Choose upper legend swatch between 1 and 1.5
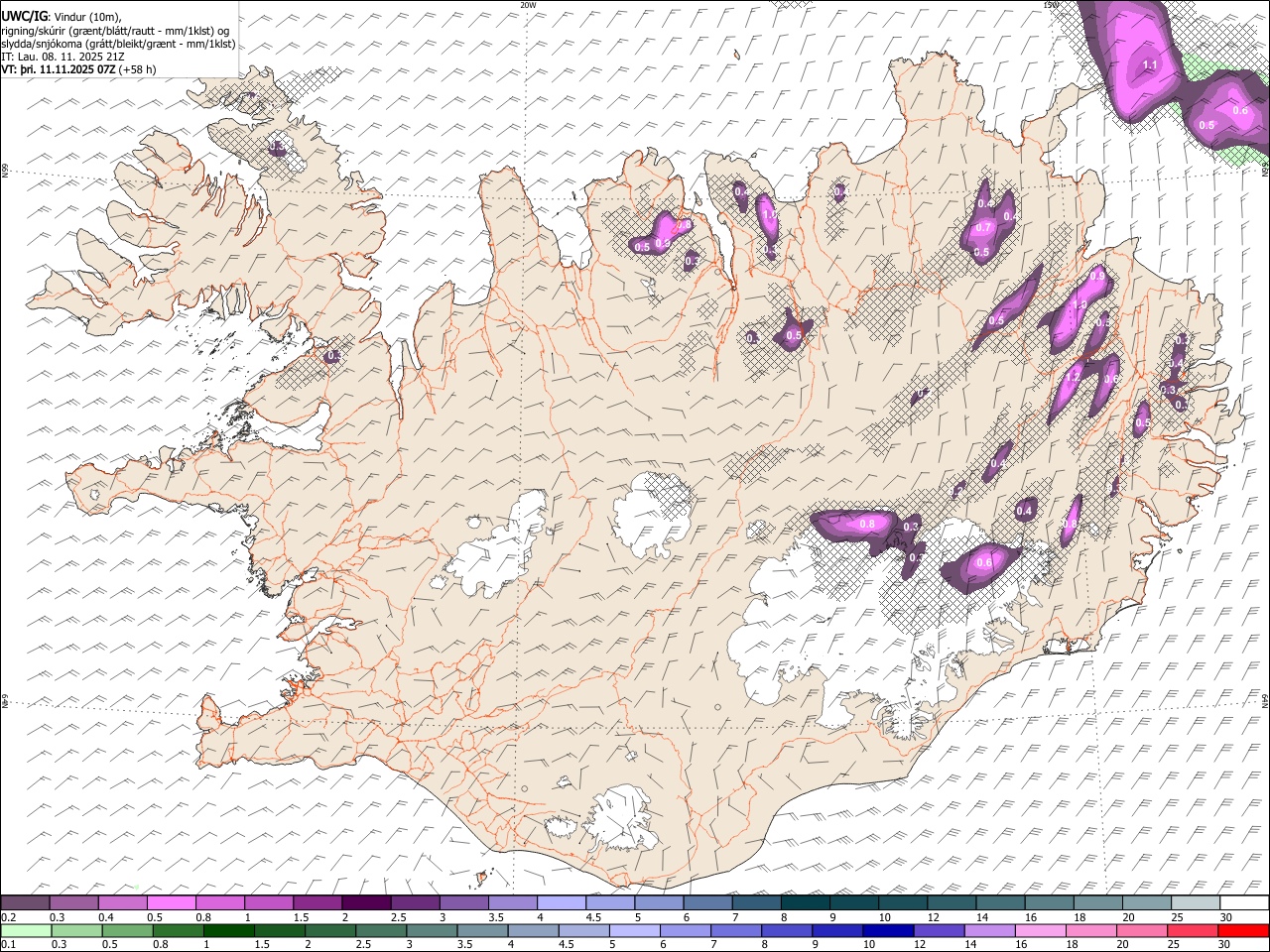The width and height of the screenshot is (1270, 952). [268, 903]
